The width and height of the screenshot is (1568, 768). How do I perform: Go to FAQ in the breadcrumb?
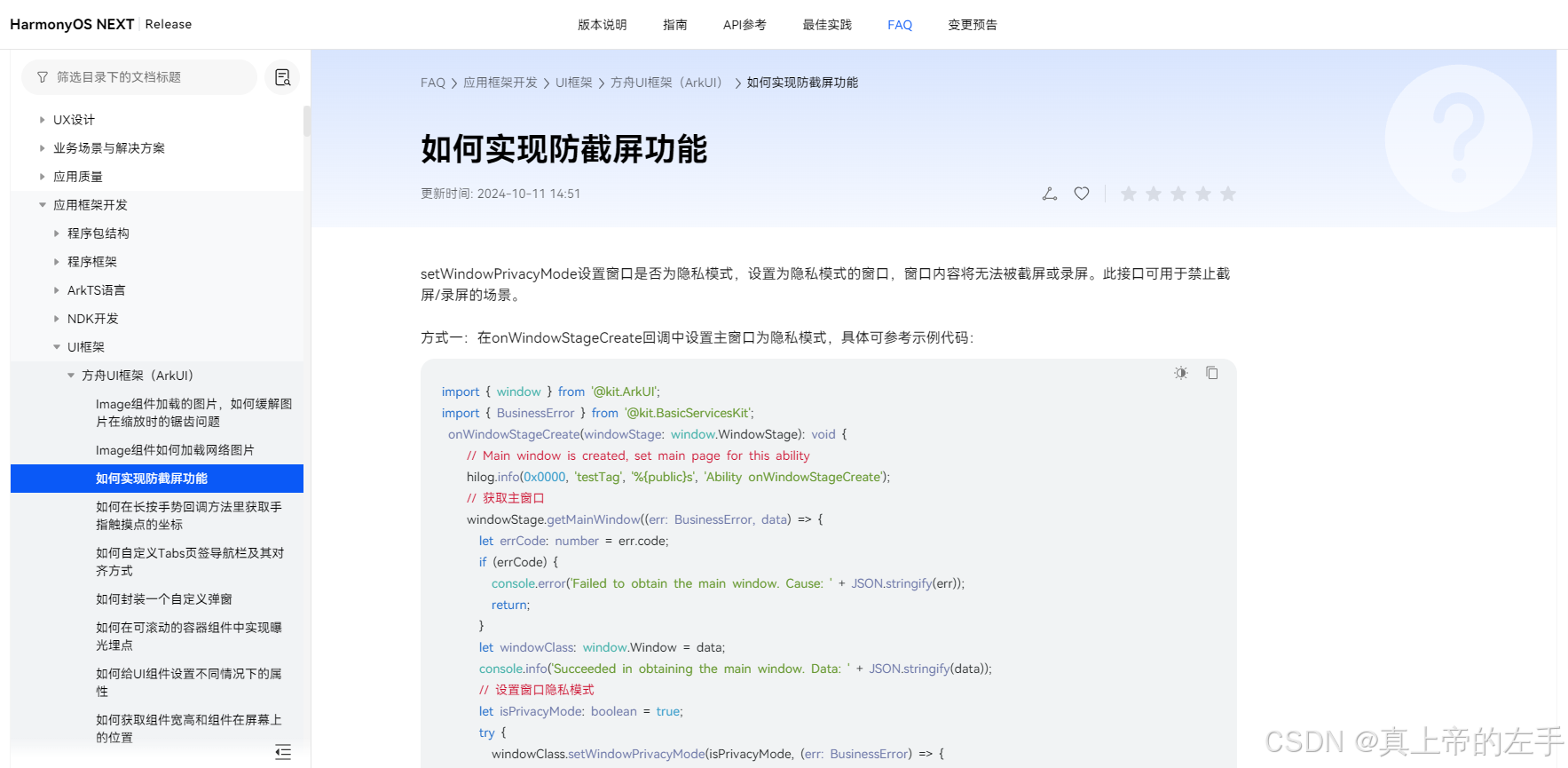click(x=433, y=83)
